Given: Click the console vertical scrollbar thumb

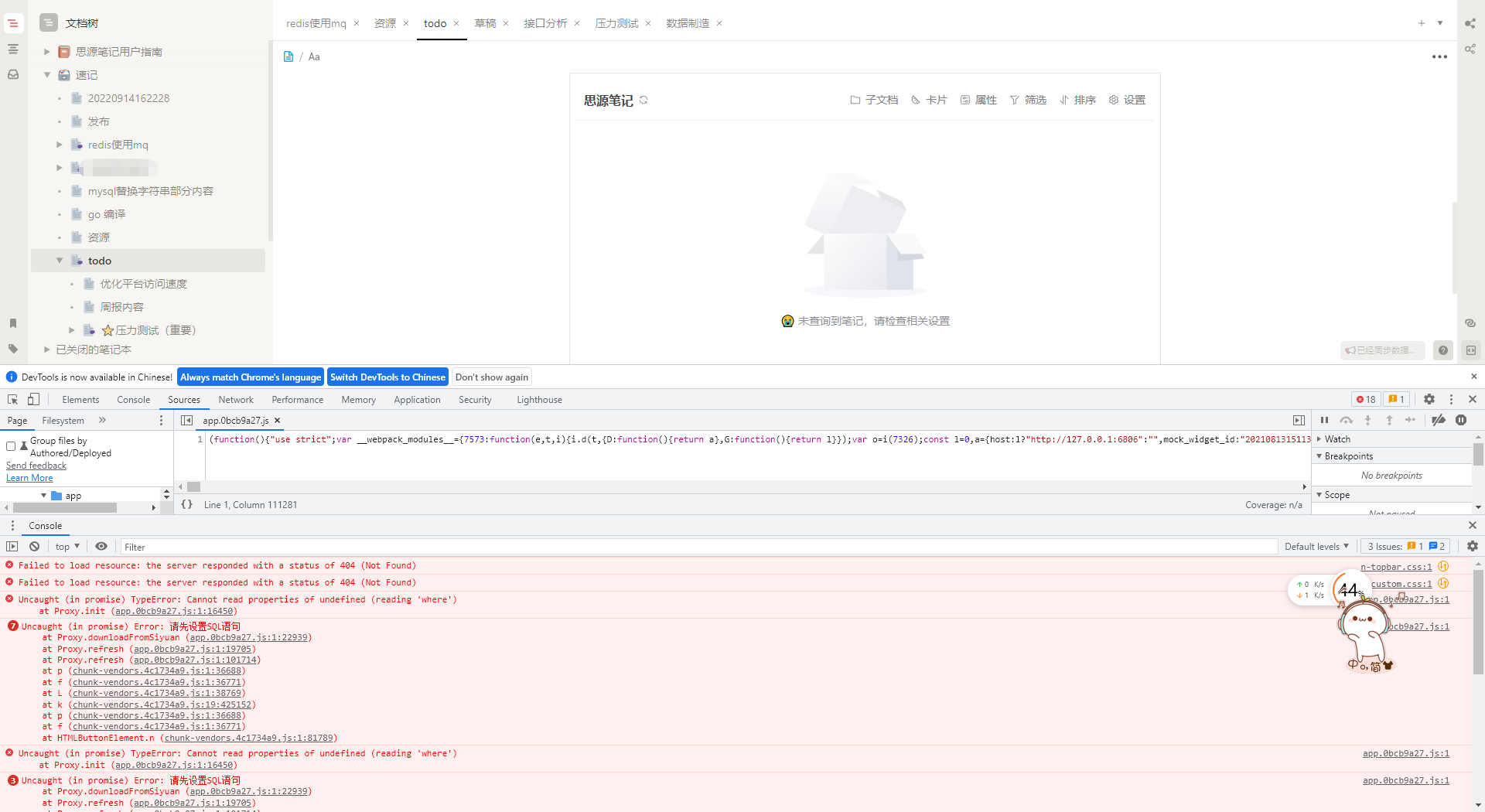Looking at the screenshot, I should click(1478, 623).
